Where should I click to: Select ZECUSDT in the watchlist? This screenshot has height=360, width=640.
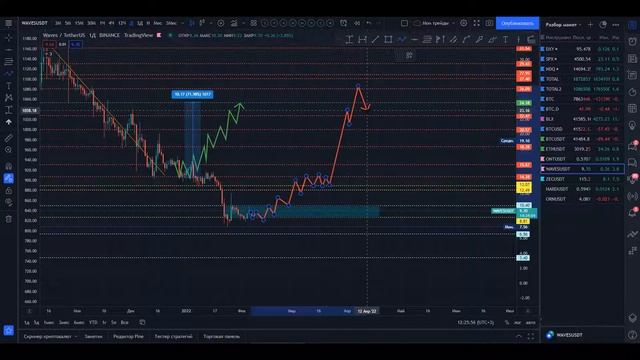(582, 179)
